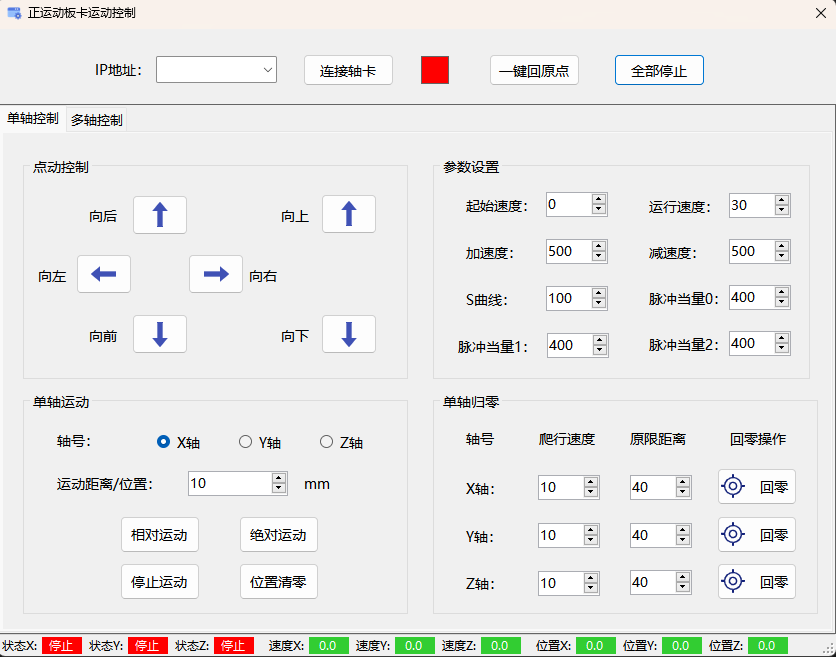Click the 停止运动 button
This screenshot has width=836, height=657.
tap(159, 582)
